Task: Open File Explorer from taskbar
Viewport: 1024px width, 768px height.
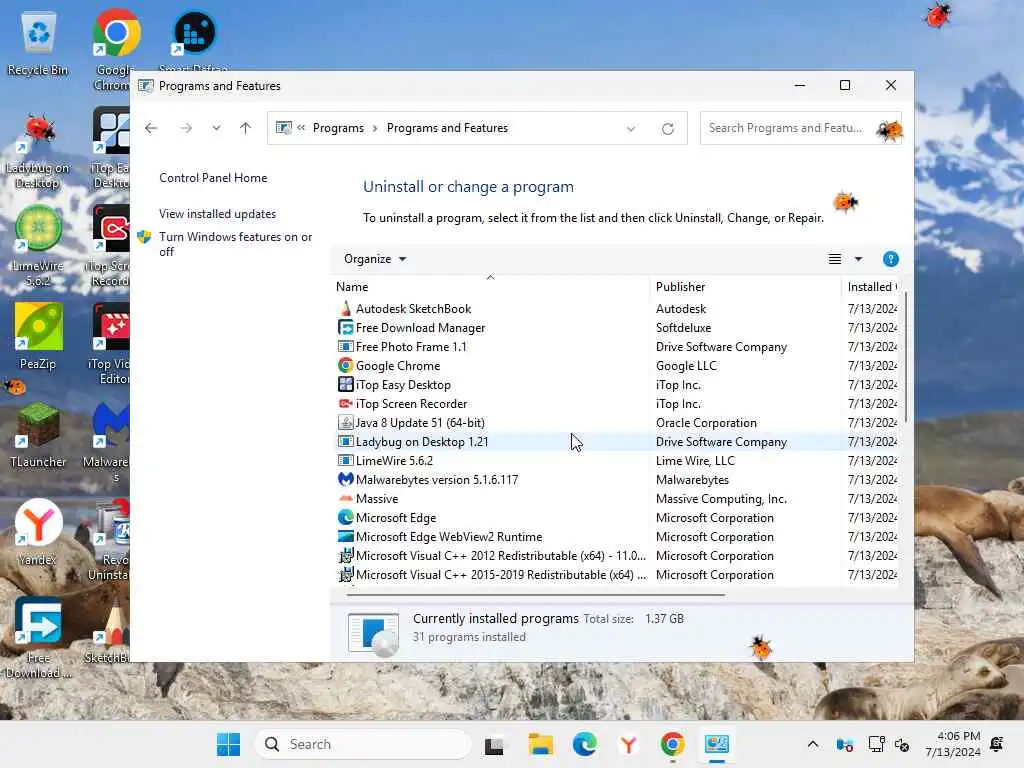Action: [541, 744]
